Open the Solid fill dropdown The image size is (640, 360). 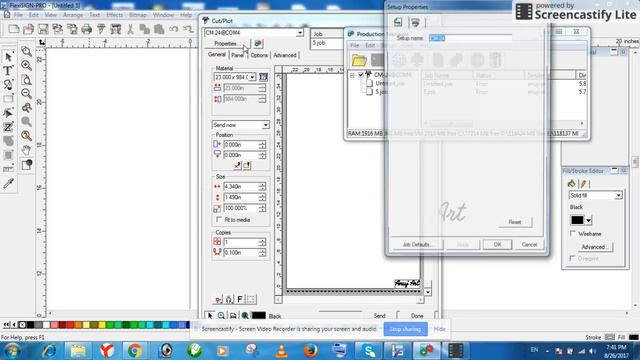pos(618,196)
